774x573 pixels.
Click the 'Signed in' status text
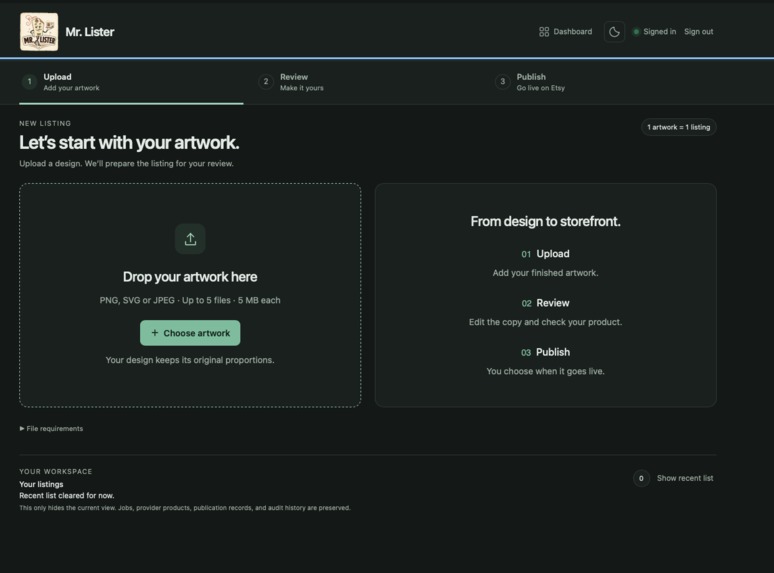tap(659, 32)
